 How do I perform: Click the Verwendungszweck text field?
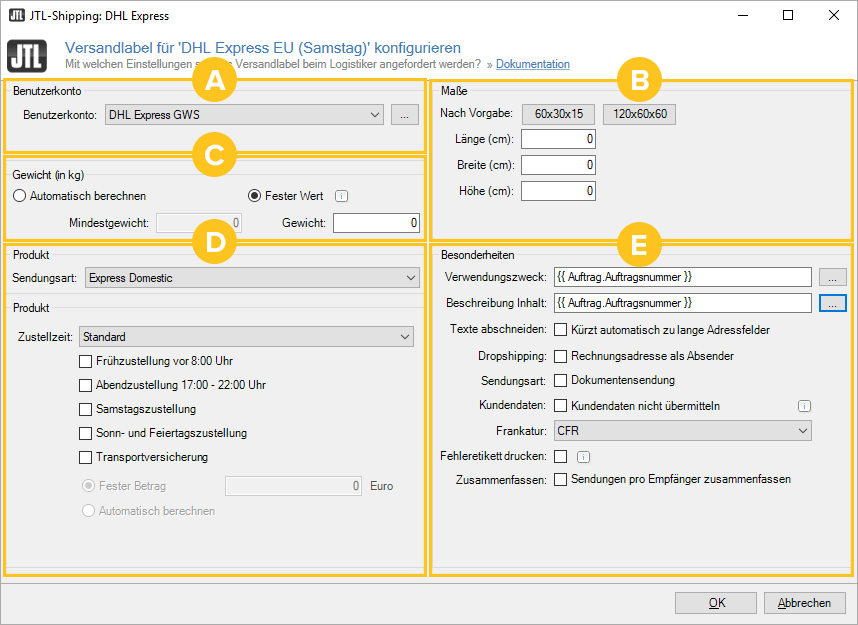pyautogui.click(x=682, y=277)
